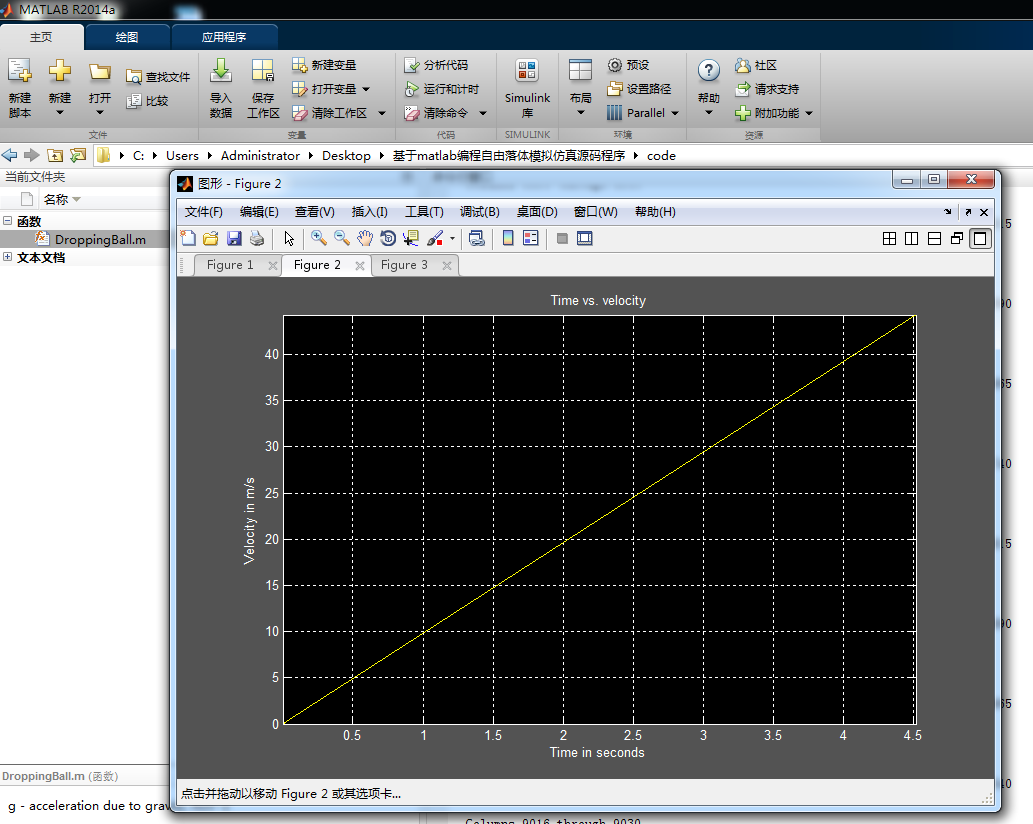Activate the Zoom In tool
1033x824 pixels.
click(x=319, y=238)
